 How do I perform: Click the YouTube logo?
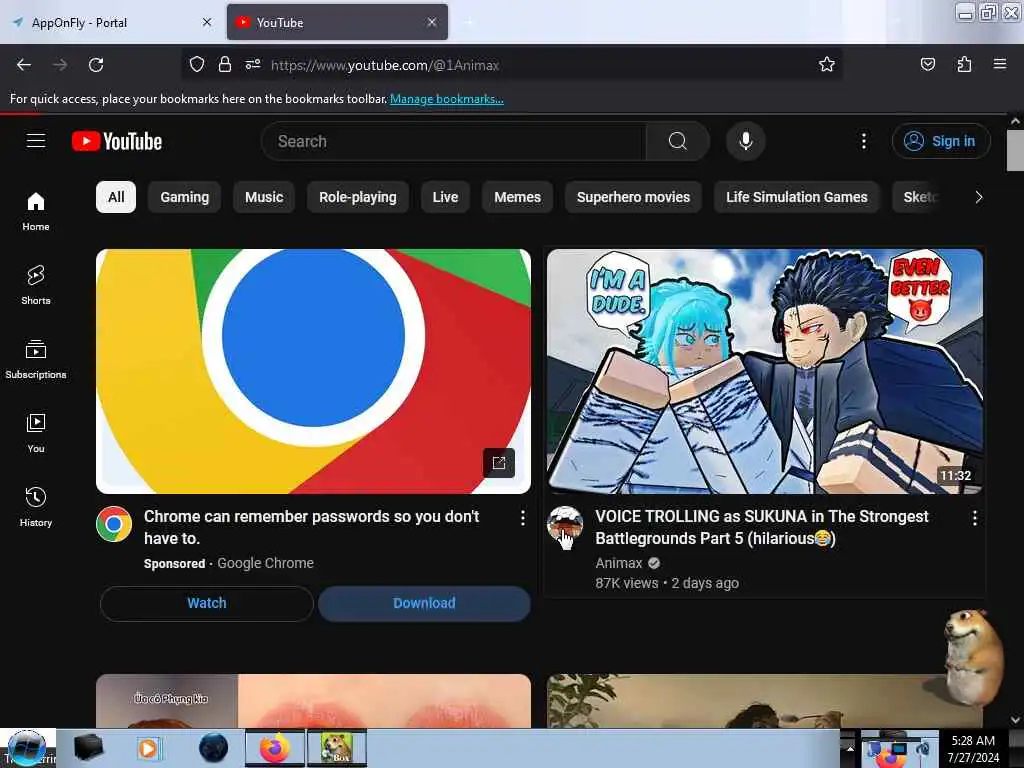pyautogui.click(x=117, y=141)
